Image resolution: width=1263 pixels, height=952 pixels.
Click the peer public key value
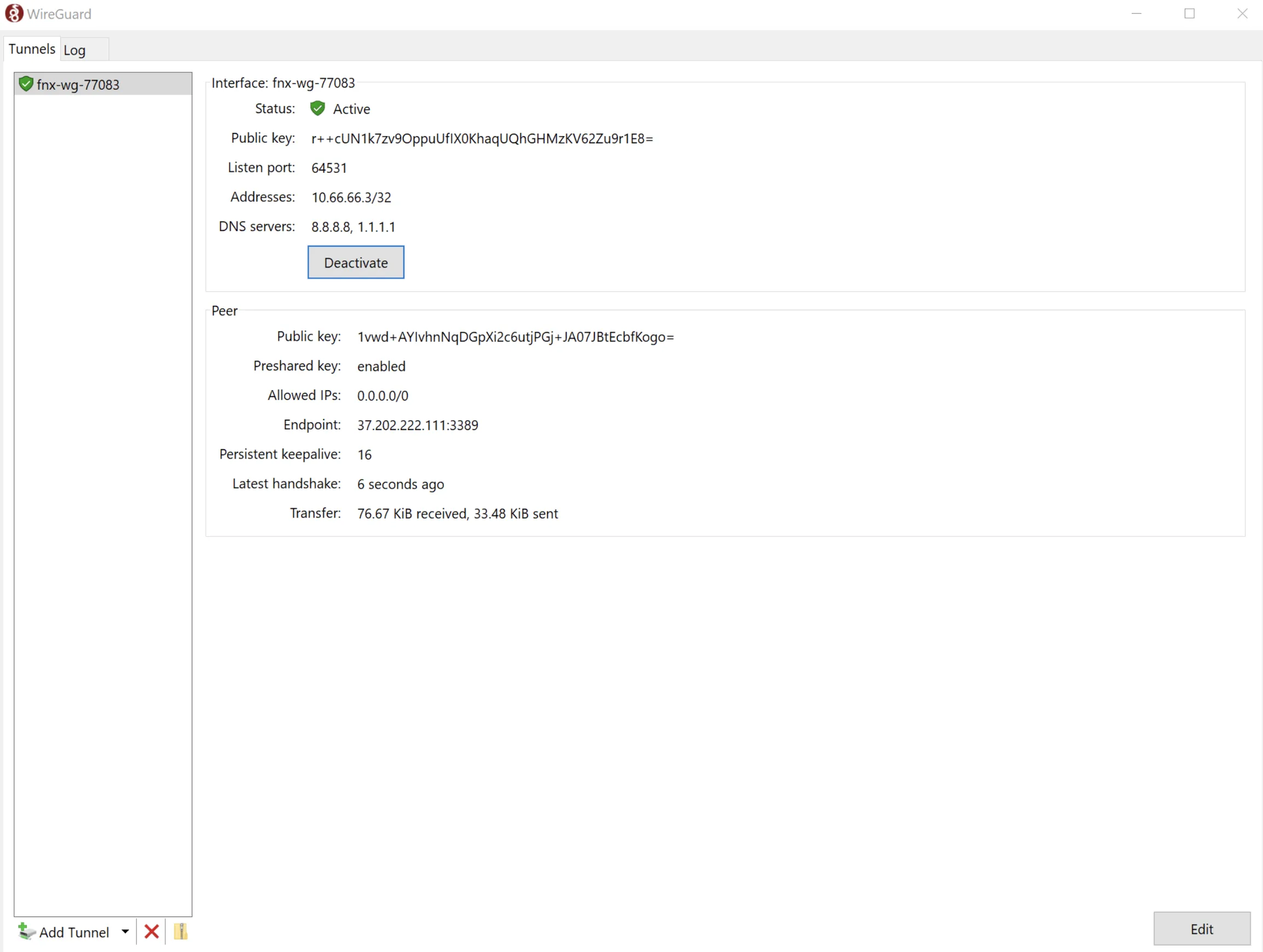(x=515, y=338)
